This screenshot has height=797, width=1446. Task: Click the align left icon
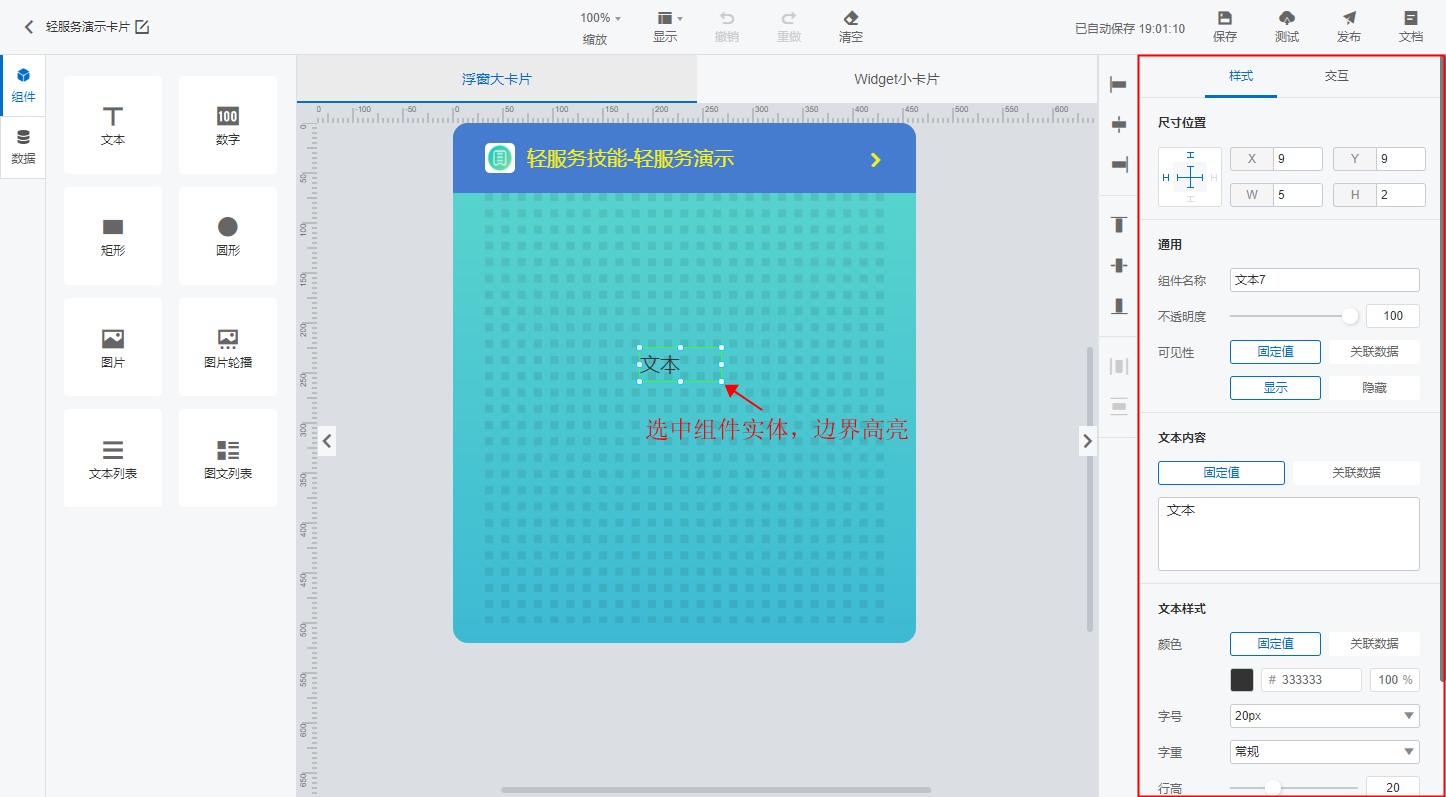[x=1119, y=85]
